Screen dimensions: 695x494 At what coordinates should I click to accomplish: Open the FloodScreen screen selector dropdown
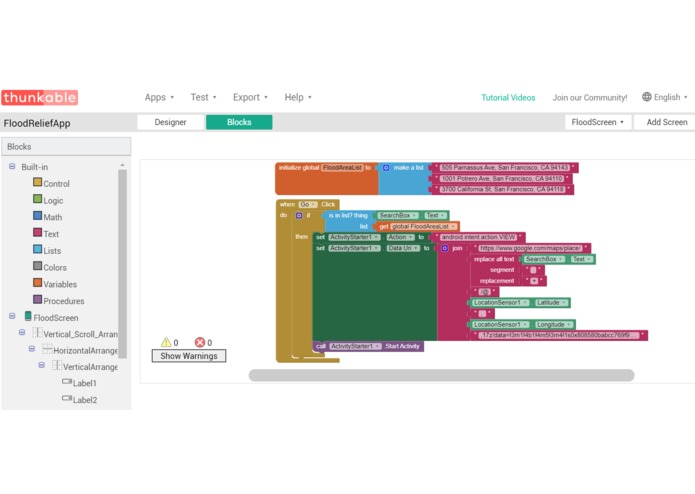pos(597,122)
